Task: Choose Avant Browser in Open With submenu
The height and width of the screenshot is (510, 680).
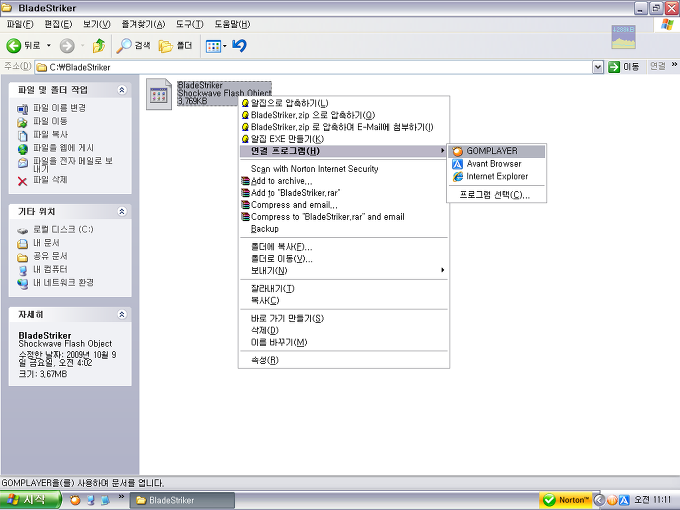Action: pos(496,164)
